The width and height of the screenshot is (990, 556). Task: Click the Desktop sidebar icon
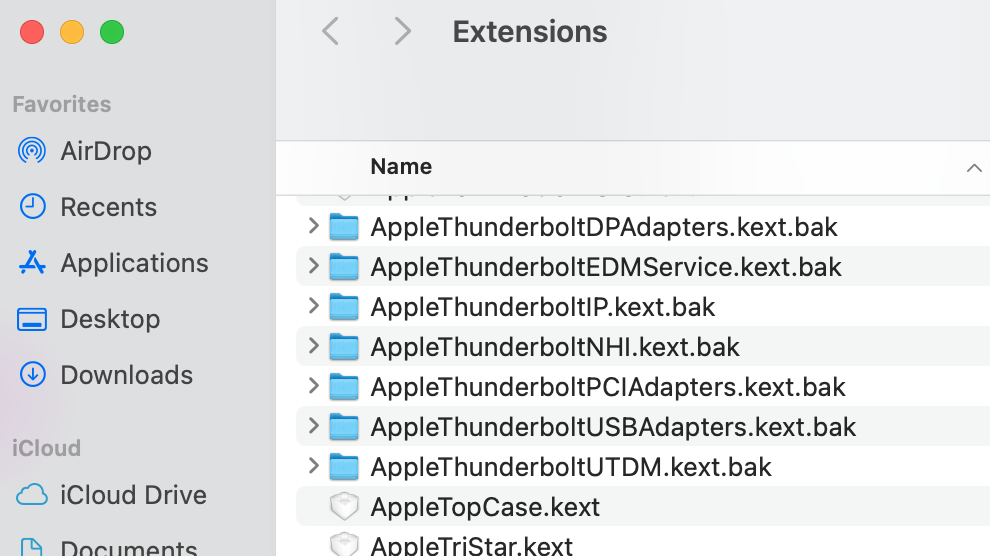click(32, 319)
